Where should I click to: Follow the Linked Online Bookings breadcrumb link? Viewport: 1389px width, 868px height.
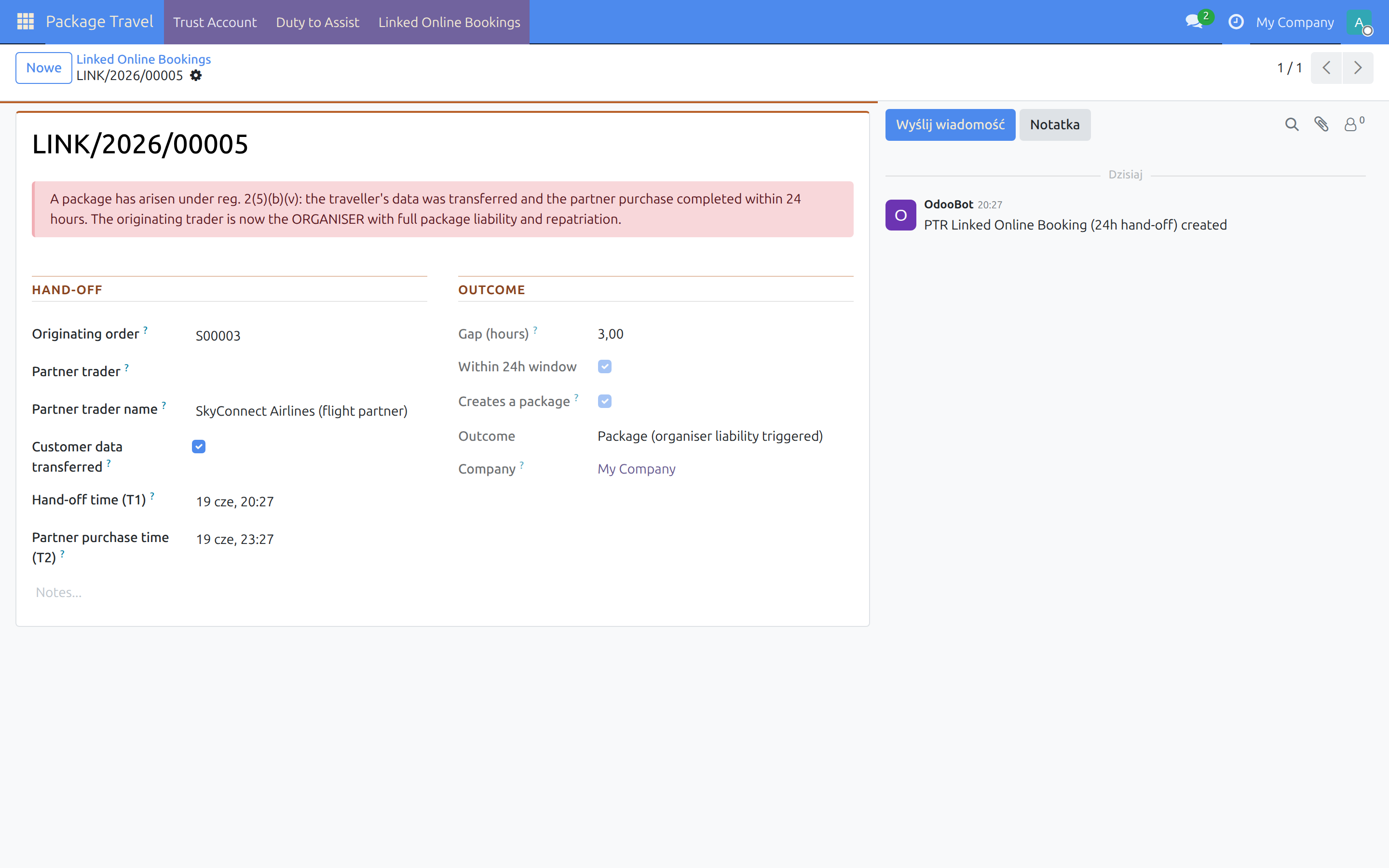tap(144, 59)
